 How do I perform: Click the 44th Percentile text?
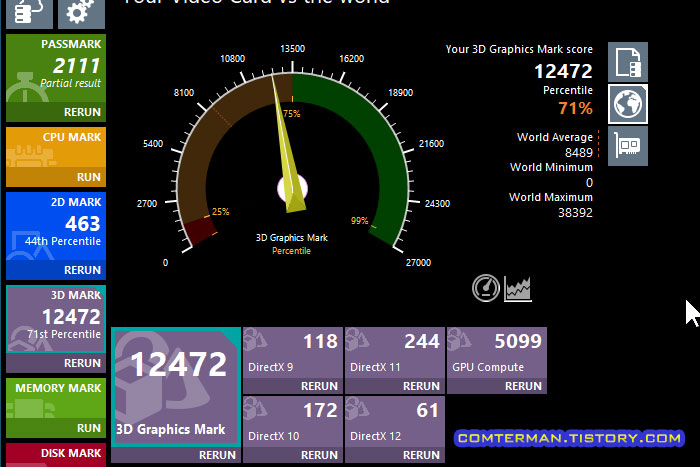[x=63, y=241]
